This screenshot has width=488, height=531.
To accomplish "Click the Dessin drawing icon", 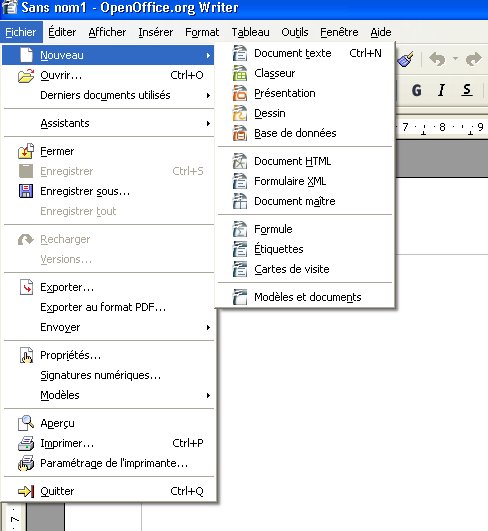I will click(x=240, y=113).
